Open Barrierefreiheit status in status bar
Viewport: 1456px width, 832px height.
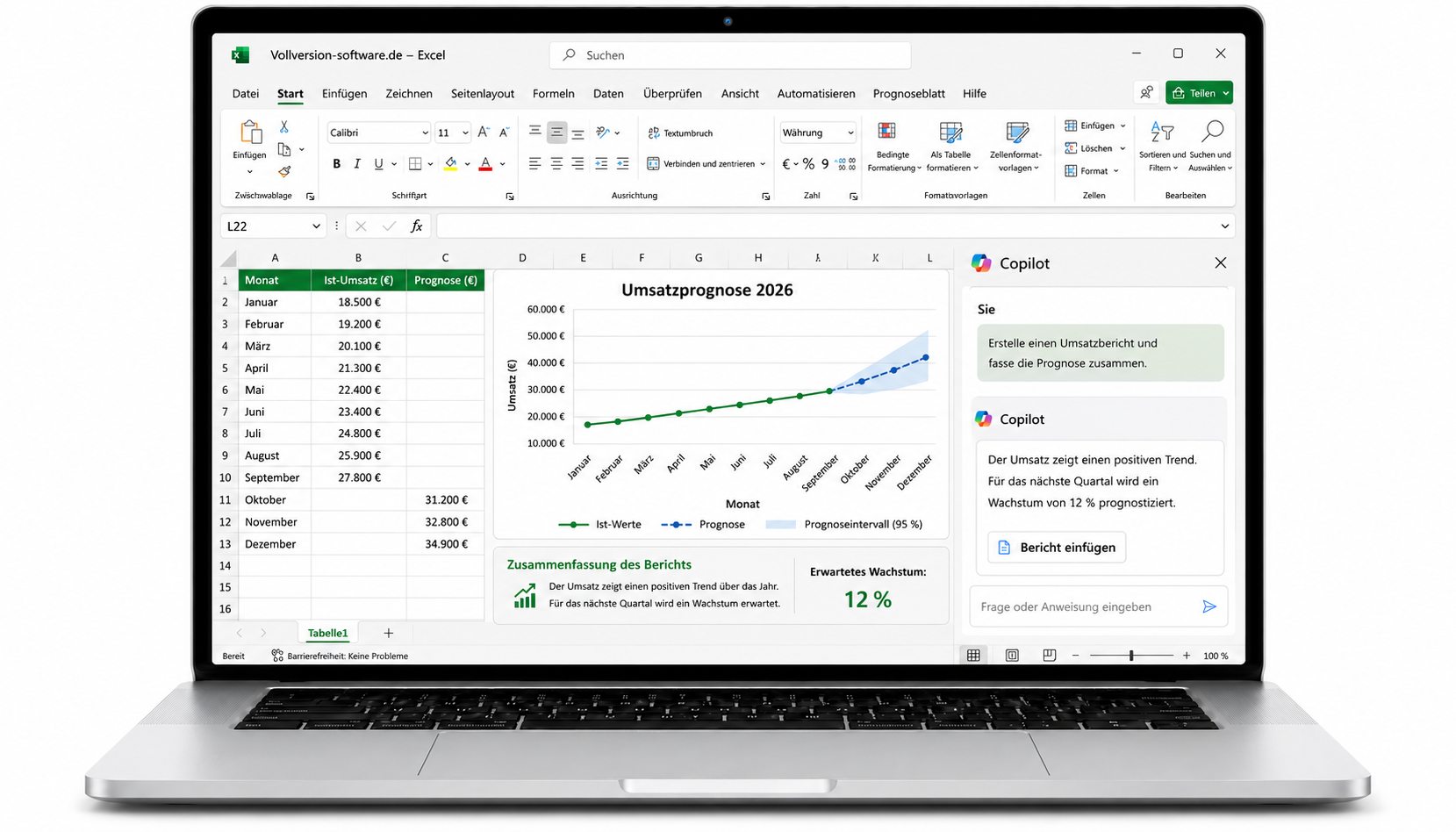point(340,656)
